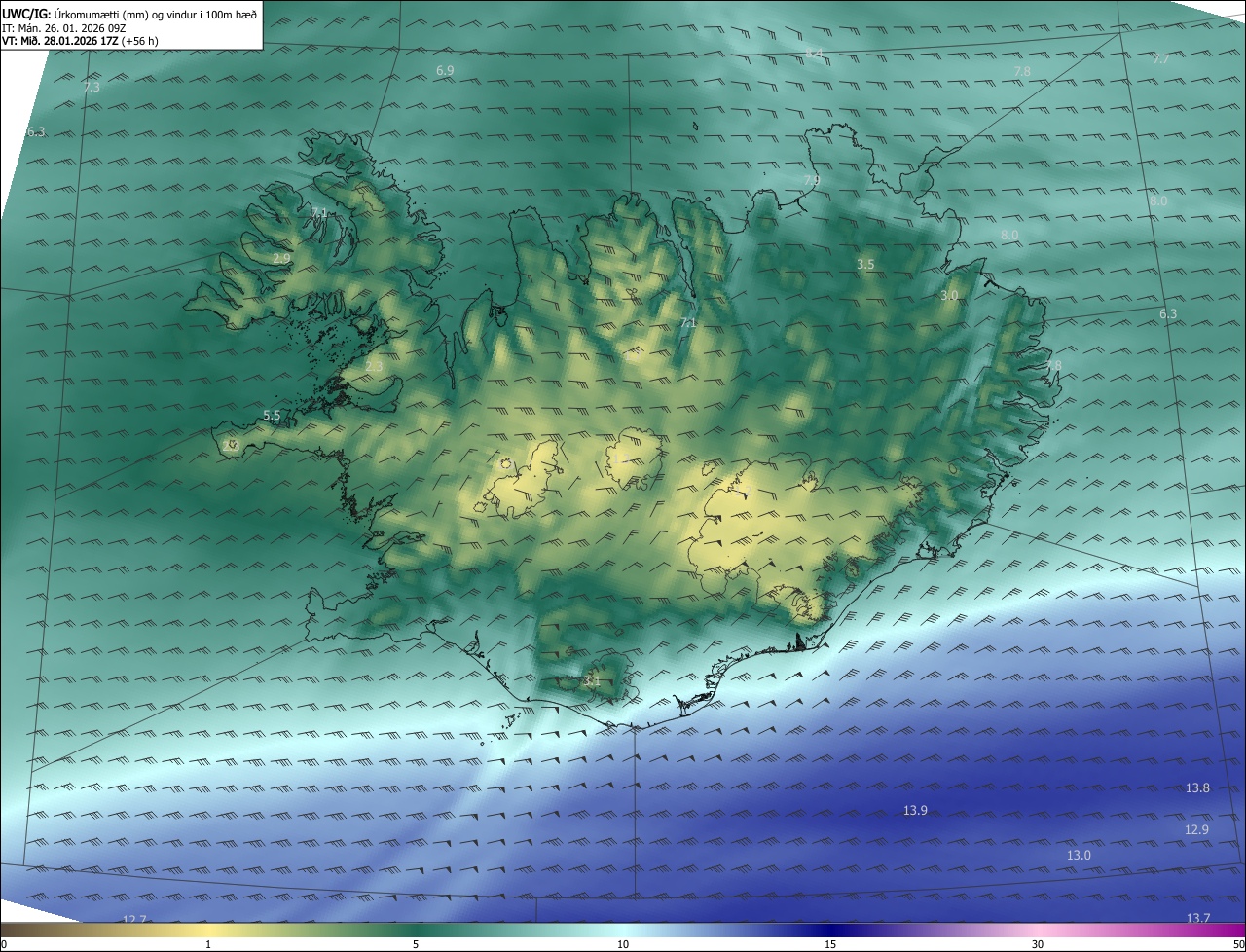
Task: Click the 7.7 value label
Action: pos(1160,59)
